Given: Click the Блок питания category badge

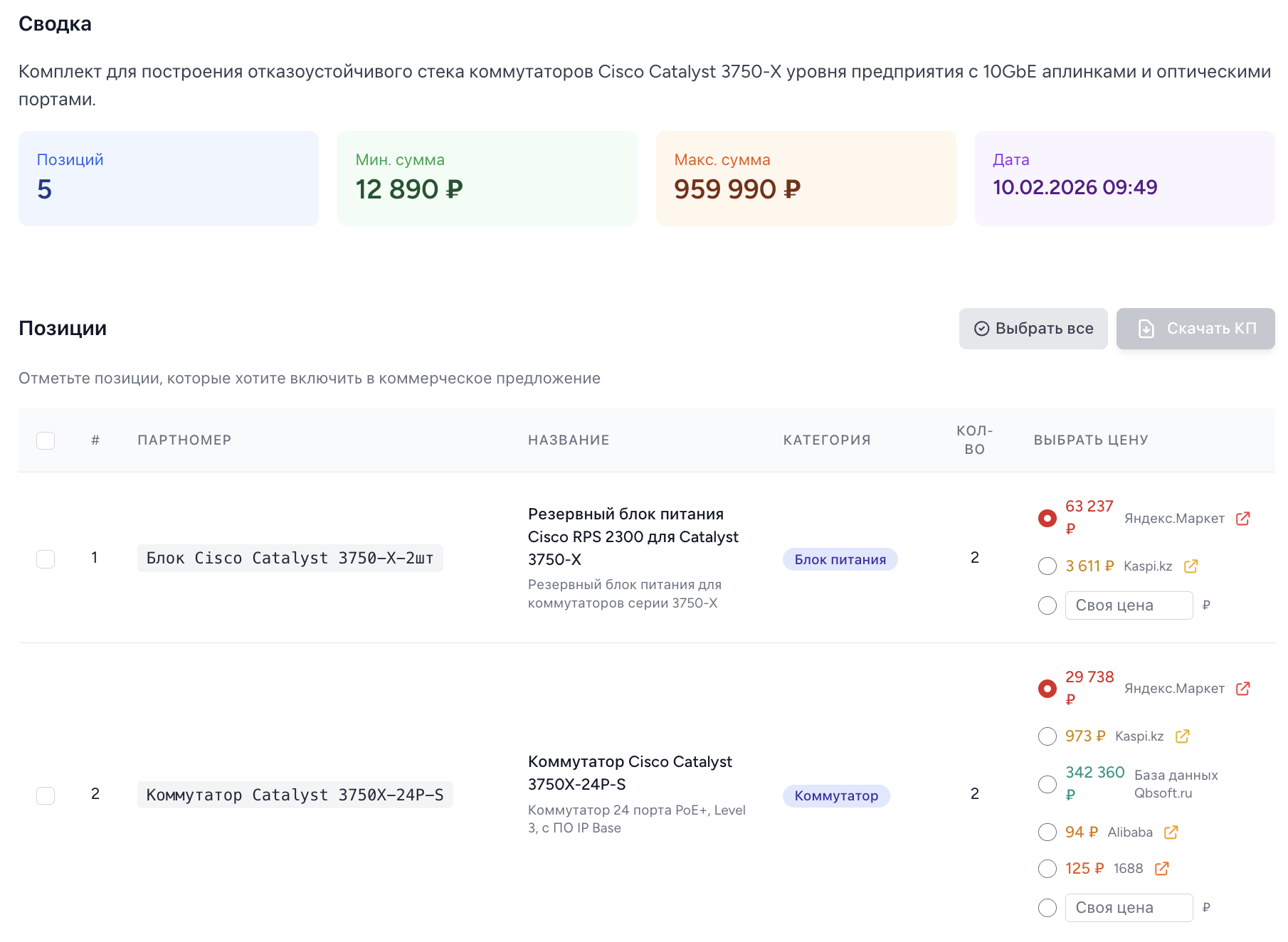Looking at the screenshot, I should pyautogui.click(x=840, y=560).
